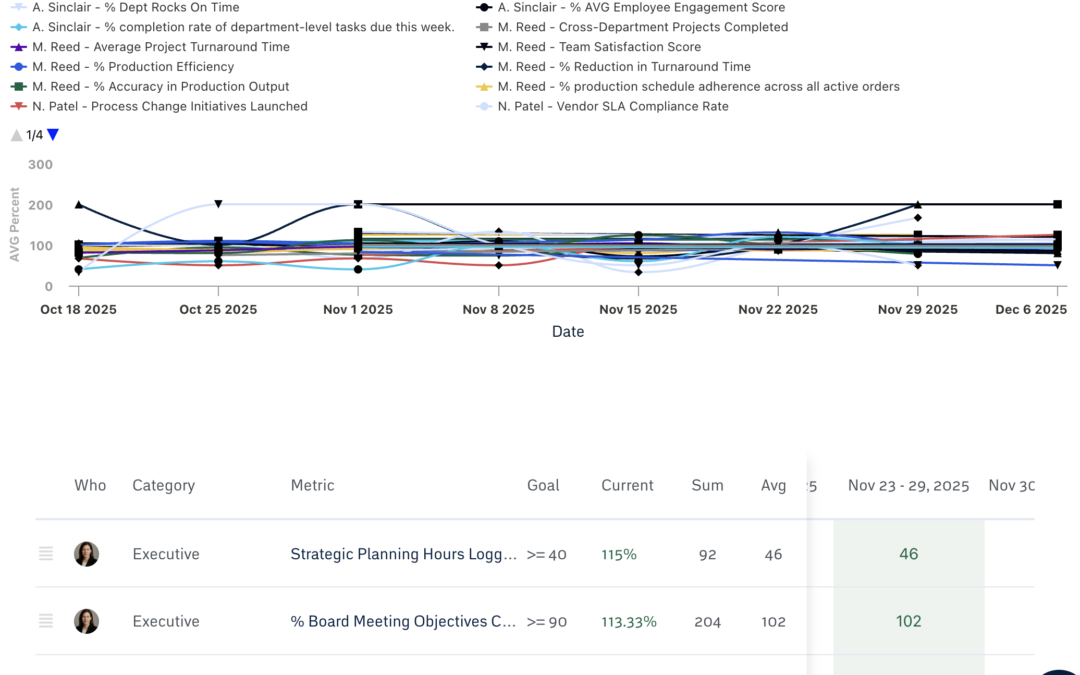Click the Nov 23 - 29, 2025 column header
Viewport: 1080px width, 675px height.
tap(908, 485)
